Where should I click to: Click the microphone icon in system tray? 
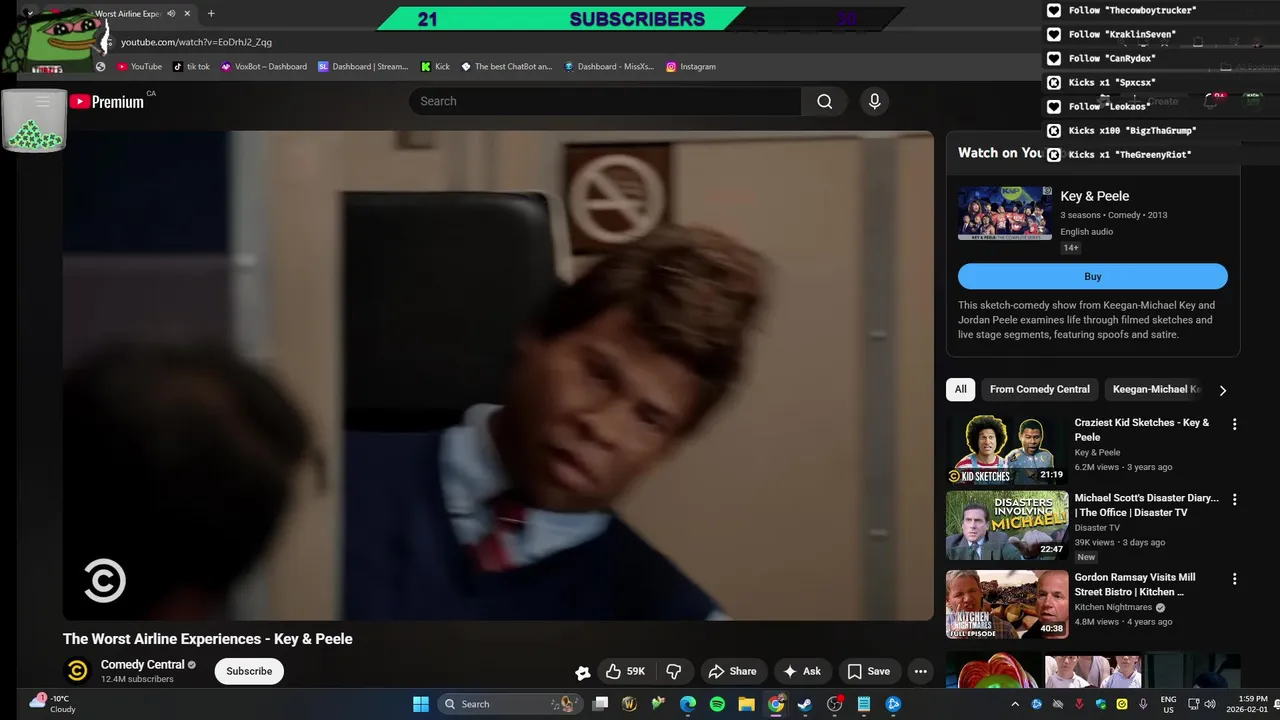1143,704
